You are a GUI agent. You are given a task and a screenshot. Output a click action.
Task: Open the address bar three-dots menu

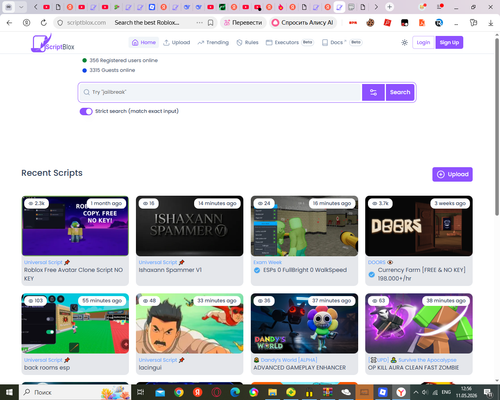199,23
